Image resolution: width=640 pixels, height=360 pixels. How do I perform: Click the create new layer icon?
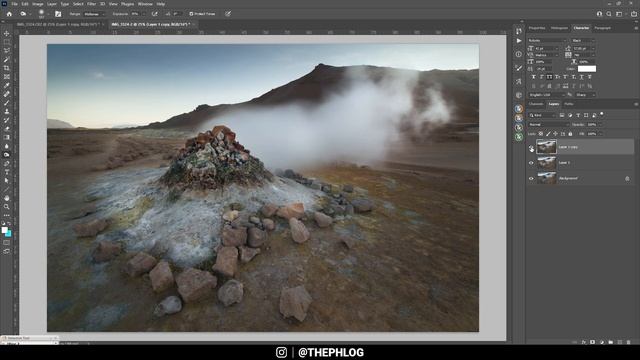pyautogui.click(x=620, y=342)
